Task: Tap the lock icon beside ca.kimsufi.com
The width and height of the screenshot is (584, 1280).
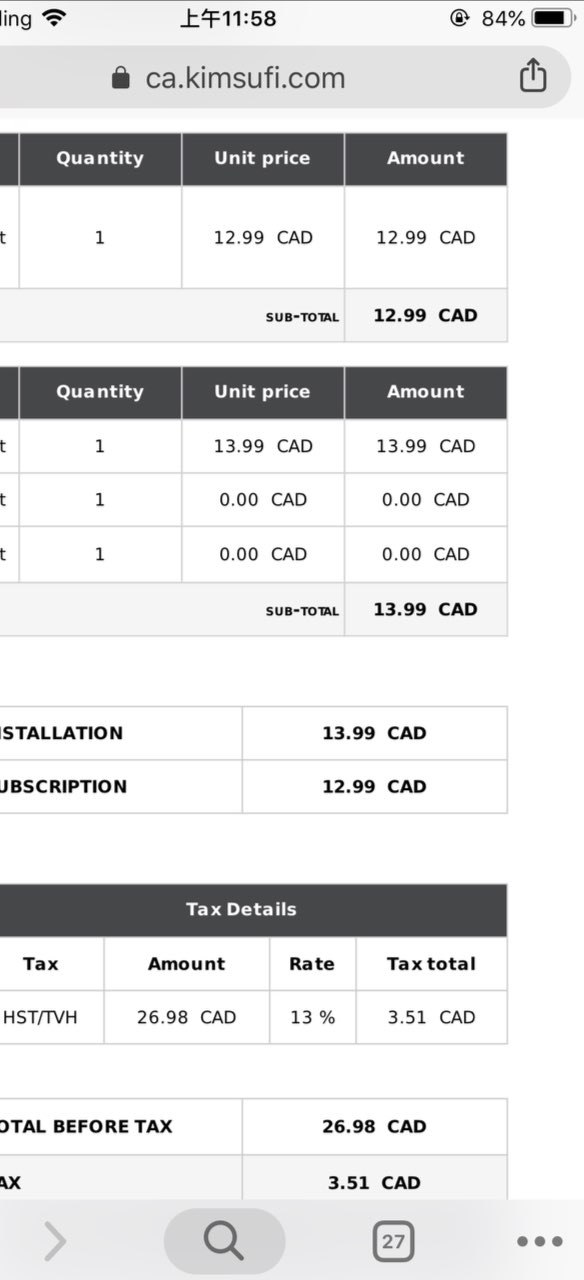Action: pos(121,78)
